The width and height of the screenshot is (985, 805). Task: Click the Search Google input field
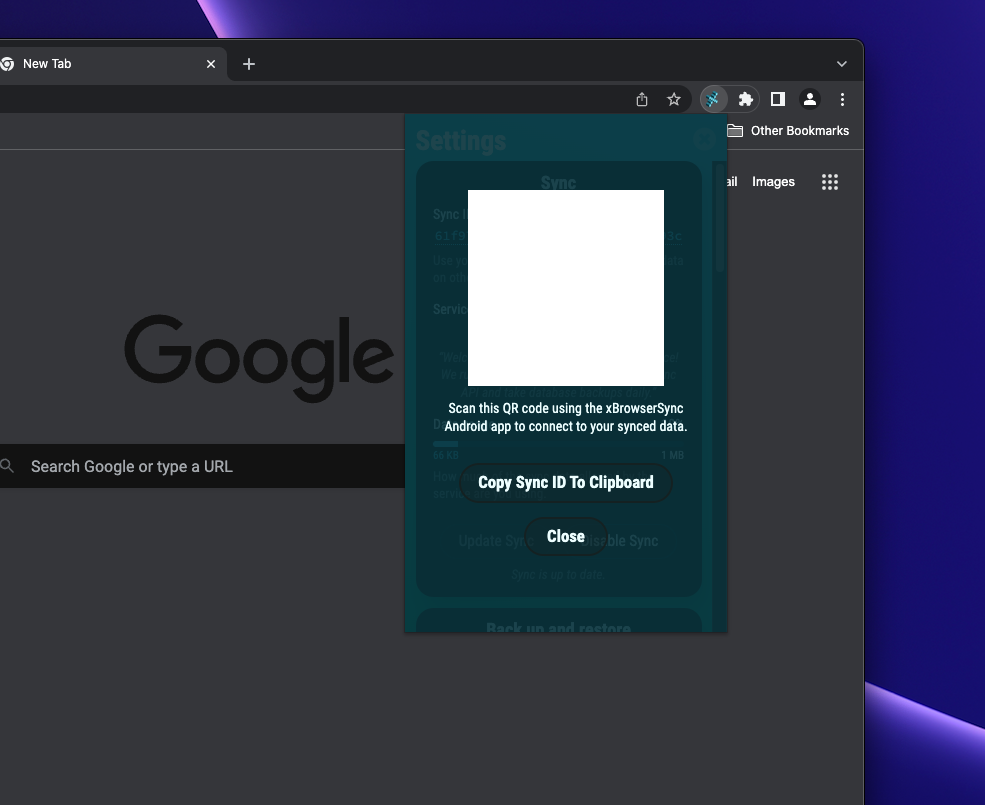tap(200, 466)
